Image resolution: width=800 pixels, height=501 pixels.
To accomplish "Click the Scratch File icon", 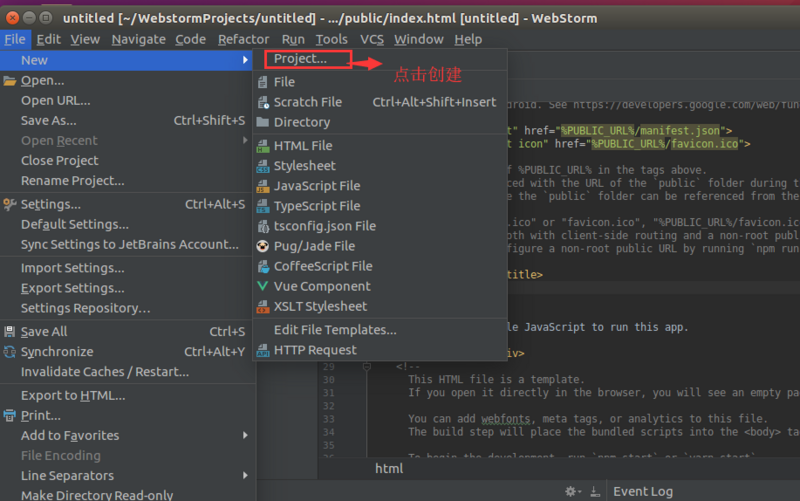I will (263, 102).
